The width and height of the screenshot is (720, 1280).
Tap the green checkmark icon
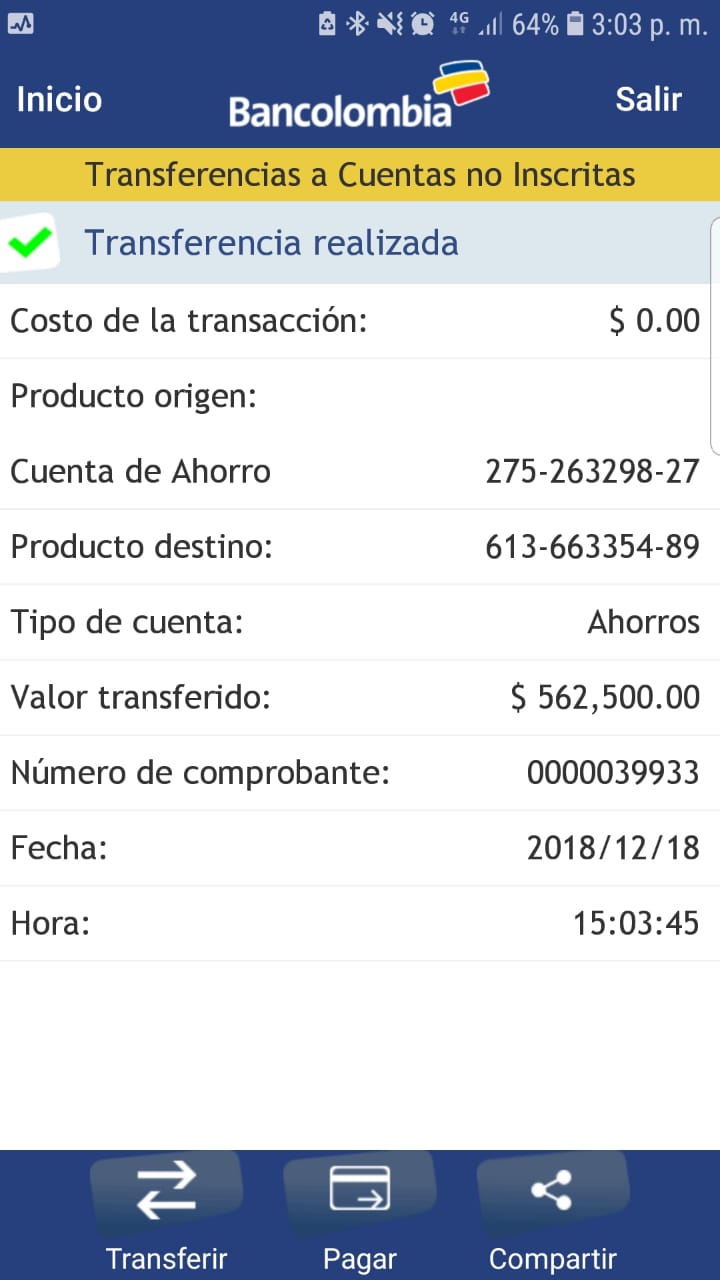click(x=31, y=243)
